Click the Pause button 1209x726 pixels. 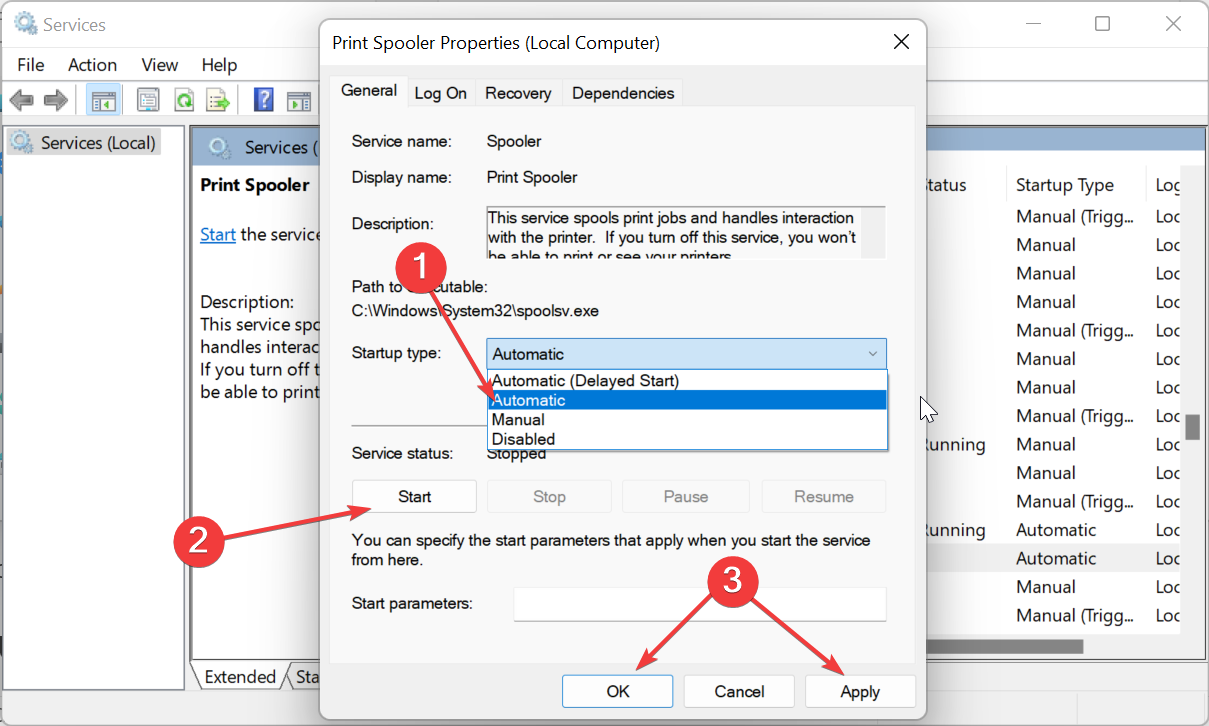pos(686,496)
